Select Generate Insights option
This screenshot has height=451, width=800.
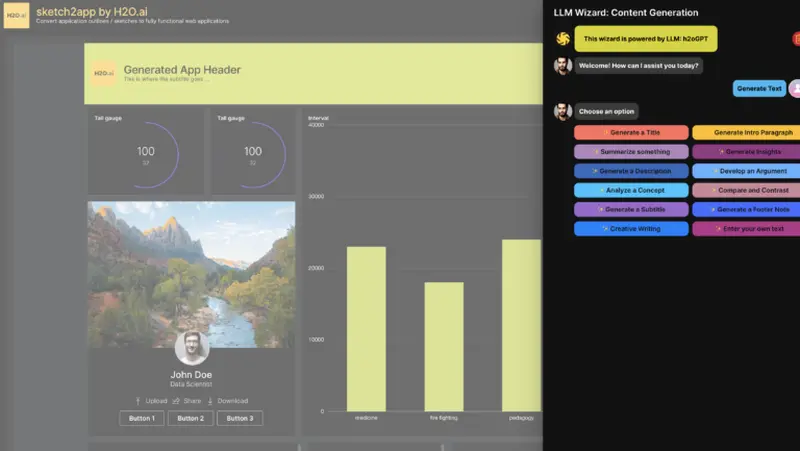point(747,152)
